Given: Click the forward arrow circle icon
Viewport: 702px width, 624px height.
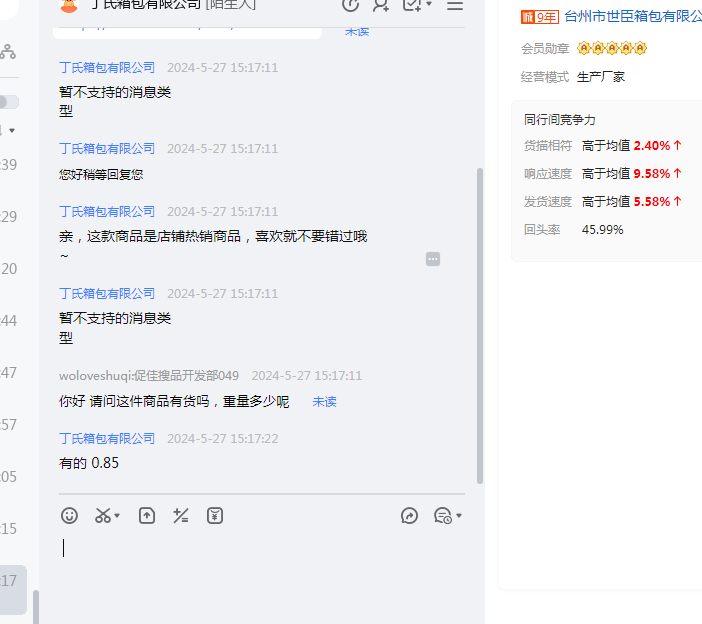Looking at the screenshot, I should pyautogui.click(x=409, y=516).
